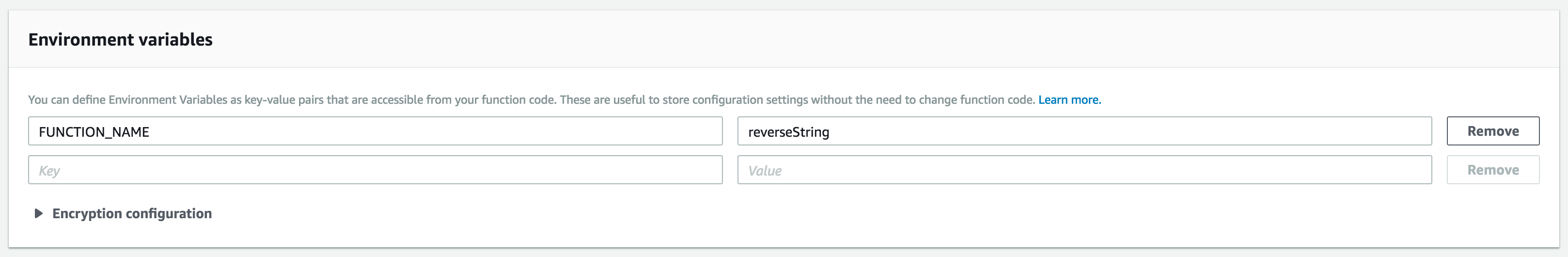Open the Learn more link

pyautogui.click(x=1069, y=100)
